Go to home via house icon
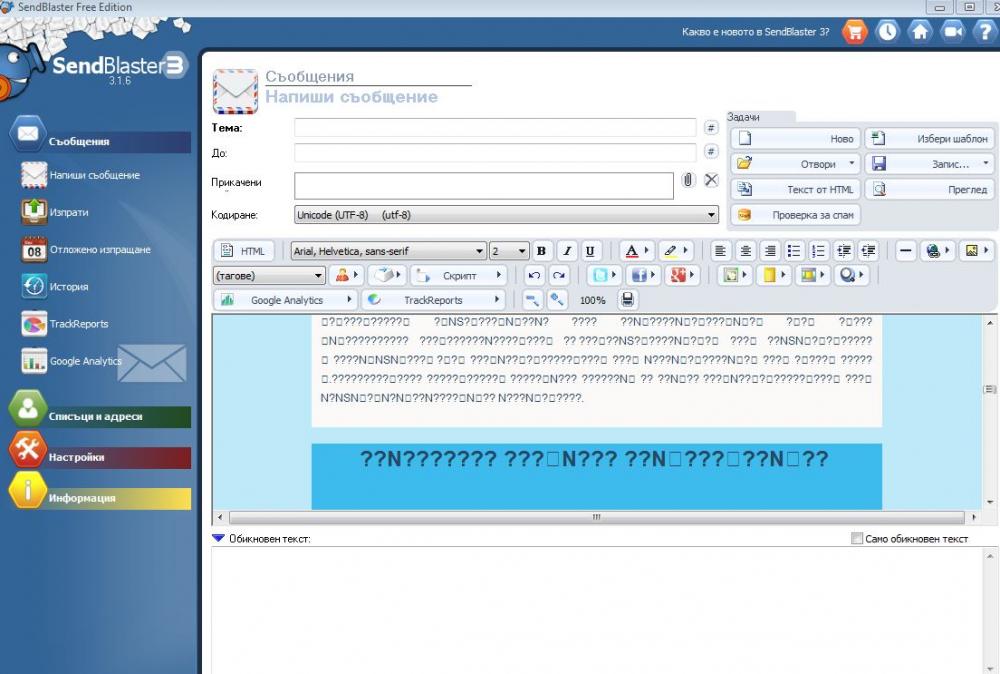Screen dimensions: 1000x674 [x=920, y=31]
